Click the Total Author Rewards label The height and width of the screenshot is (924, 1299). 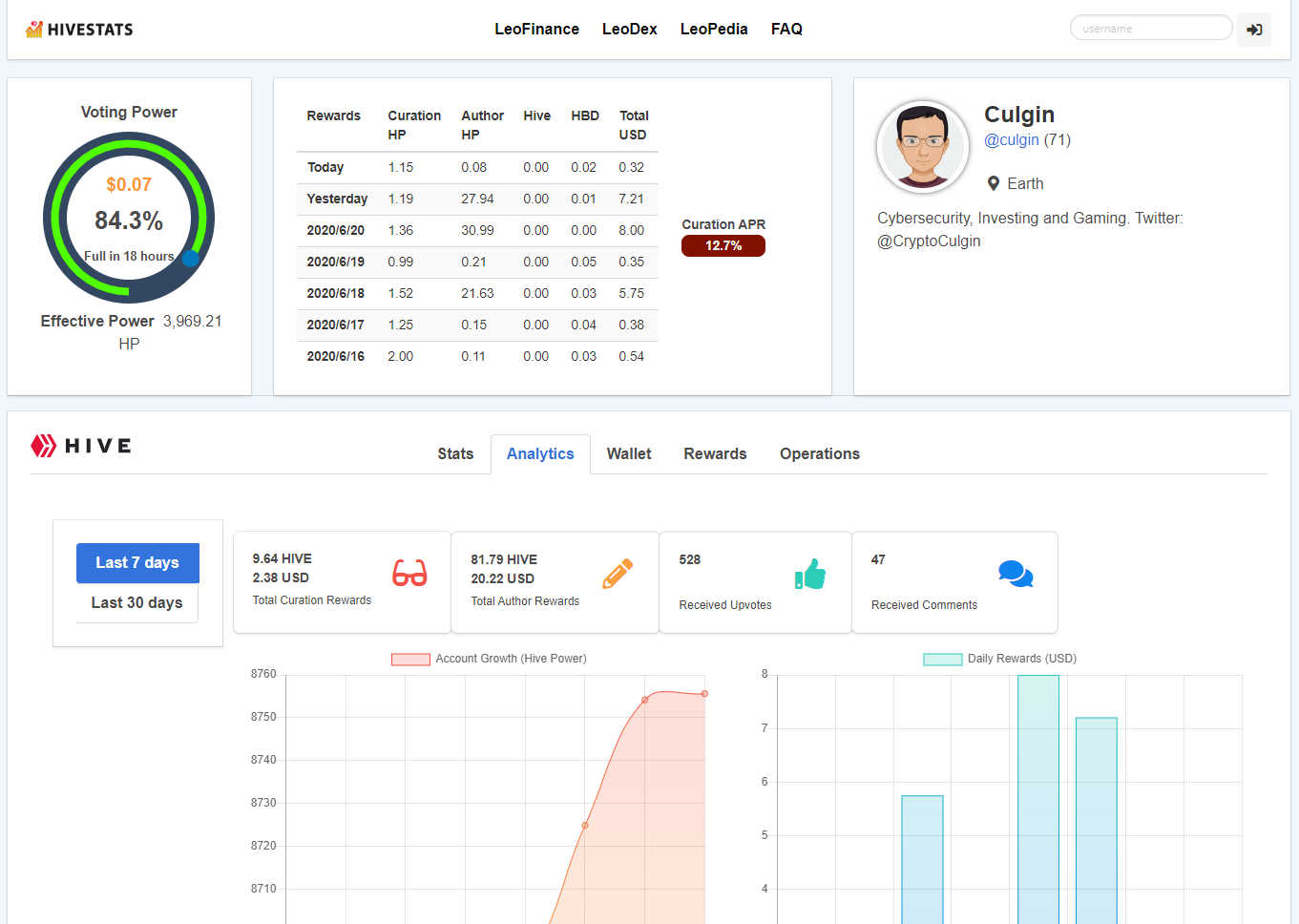point(525,601)
